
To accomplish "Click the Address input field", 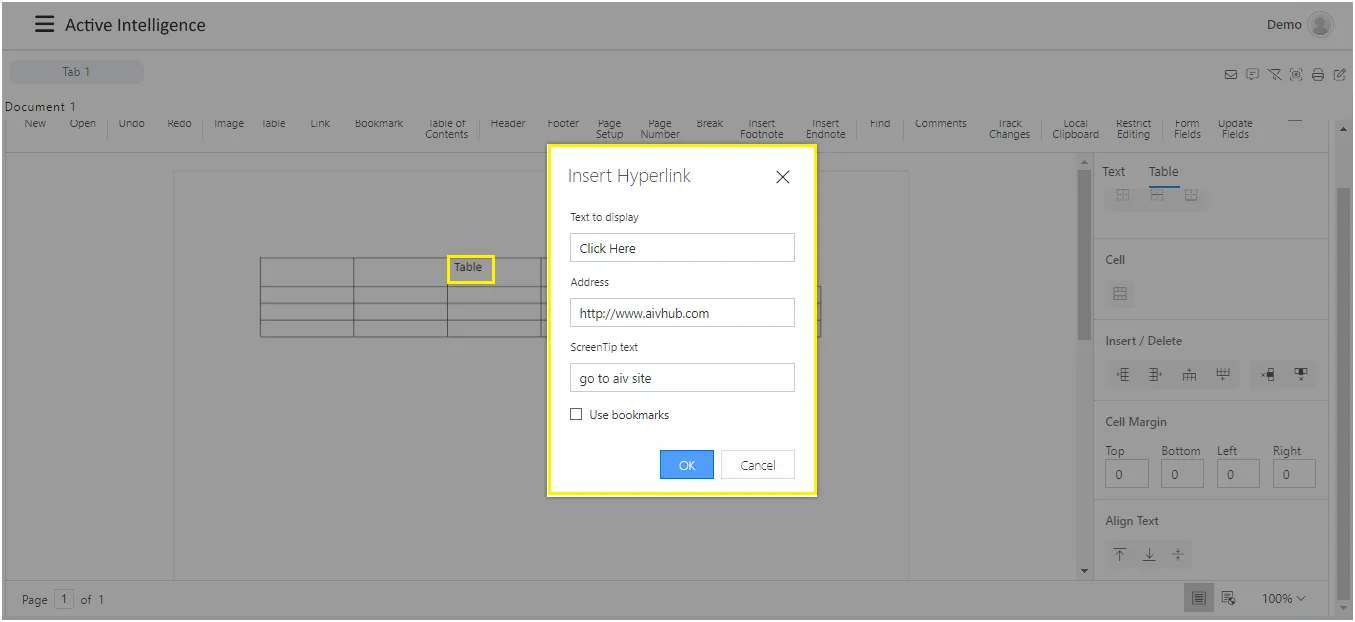I will tap(682, 313).
